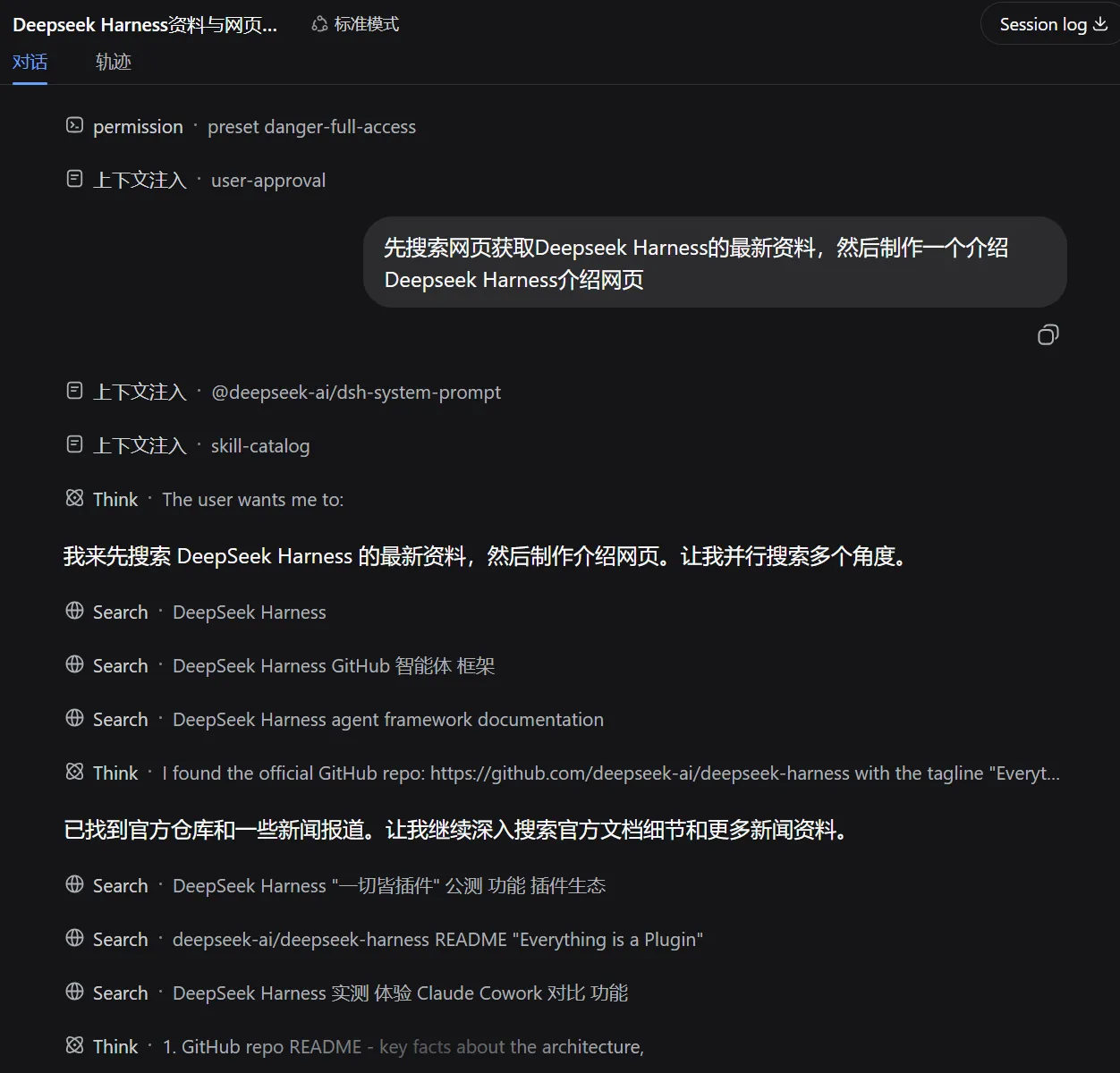This screenshot has height=1073, width=1120.
Task: Click the globe icon for "DeepSeek Harness" search
Action: coord(75,611)
